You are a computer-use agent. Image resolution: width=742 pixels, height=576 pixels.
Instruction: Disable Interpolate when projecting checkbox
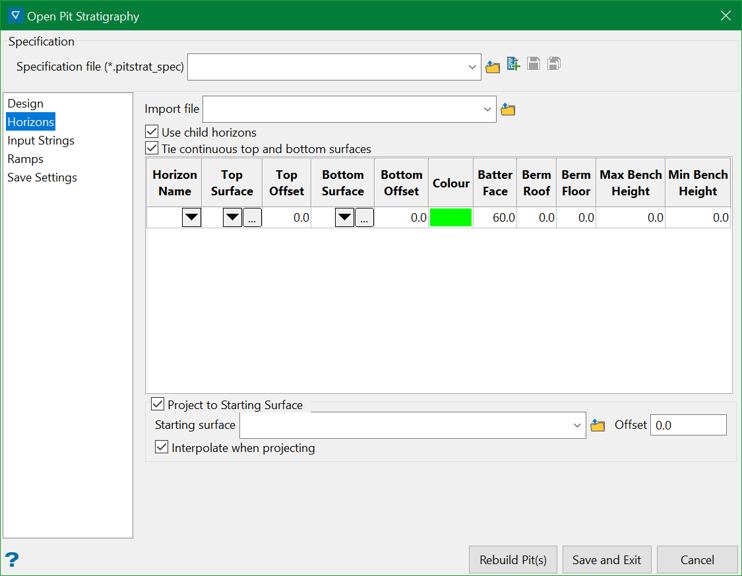(x=162, y=448)
